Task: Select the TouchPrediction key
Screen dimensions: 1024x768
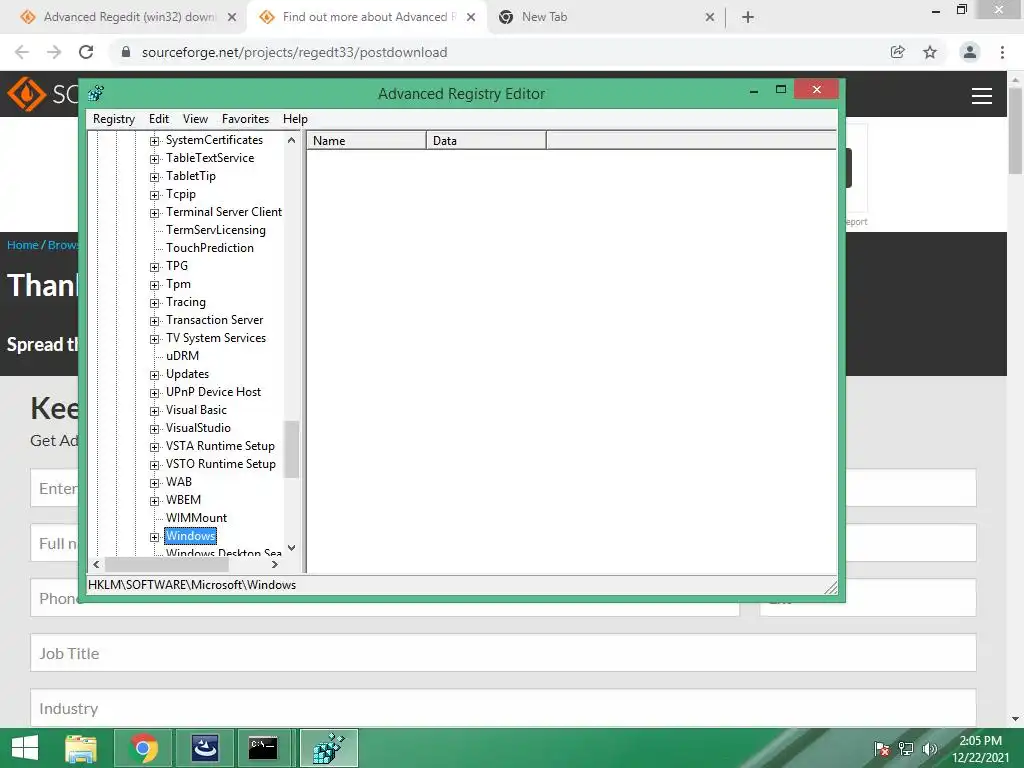Action: (210, 248)
